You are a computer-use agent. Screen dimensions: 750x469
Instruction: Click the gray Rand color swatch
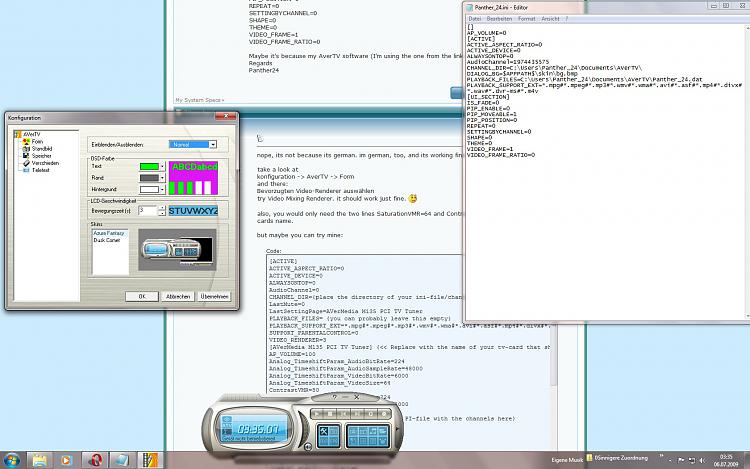(x=149, y=178)
